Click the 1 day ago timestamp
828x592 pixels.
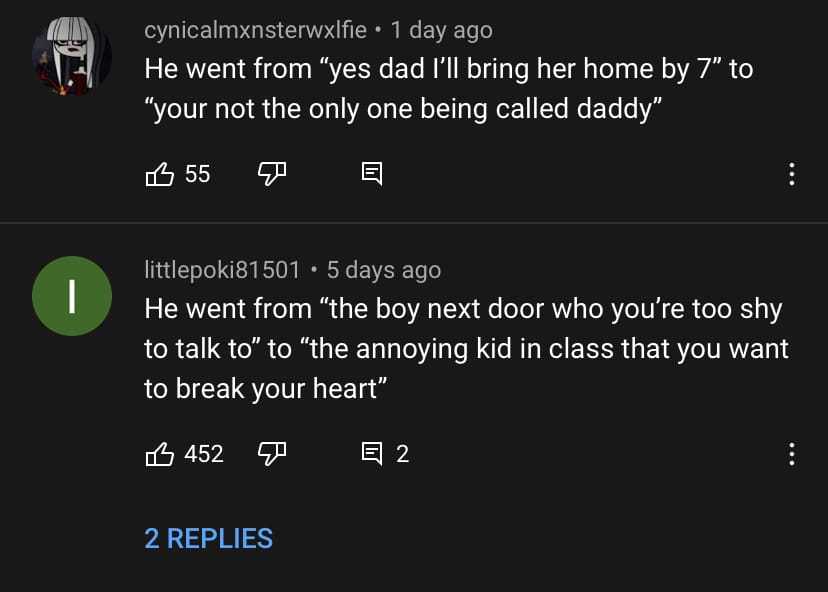pos(441,30)
